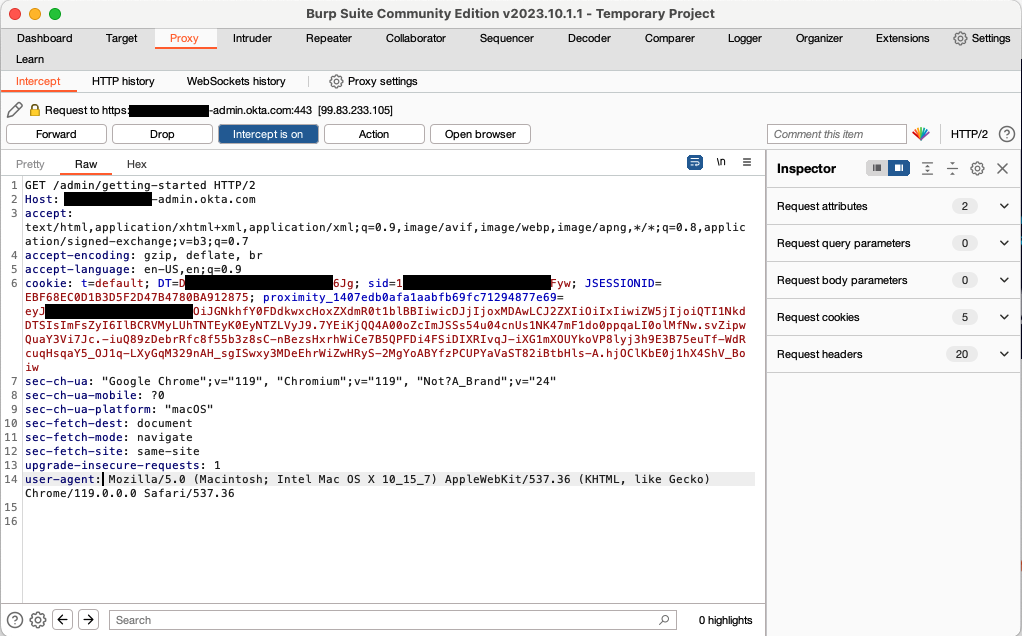
Task: Click the 'GET /admin/getting-started HTTP/2' line
Action: pos(140,185)
